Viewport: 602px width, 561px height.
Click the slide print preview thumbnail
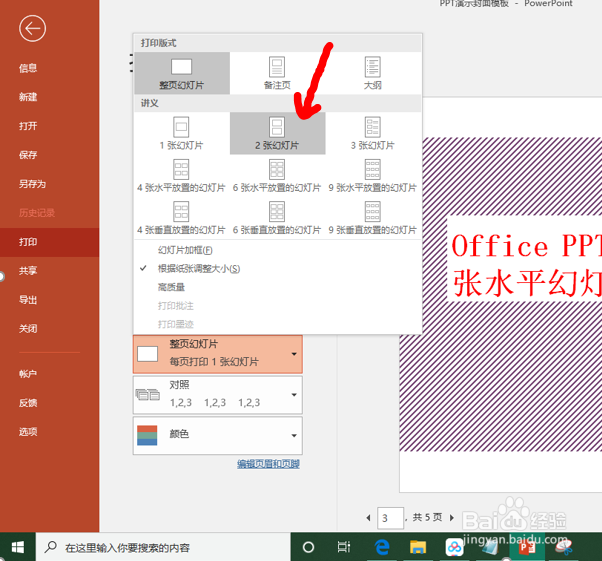point(501,295)
